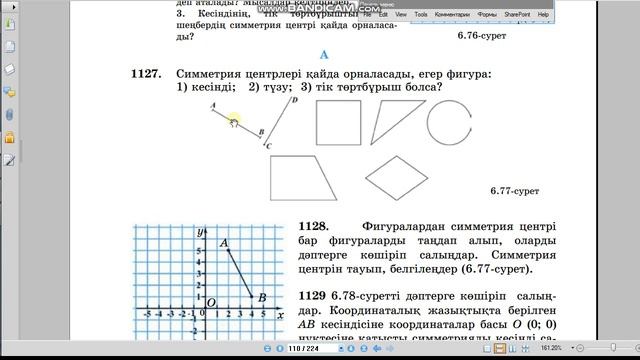Go to the first page
Image resolution: width=640 pixels, height=360 pixels.
[x=267, y=349]
